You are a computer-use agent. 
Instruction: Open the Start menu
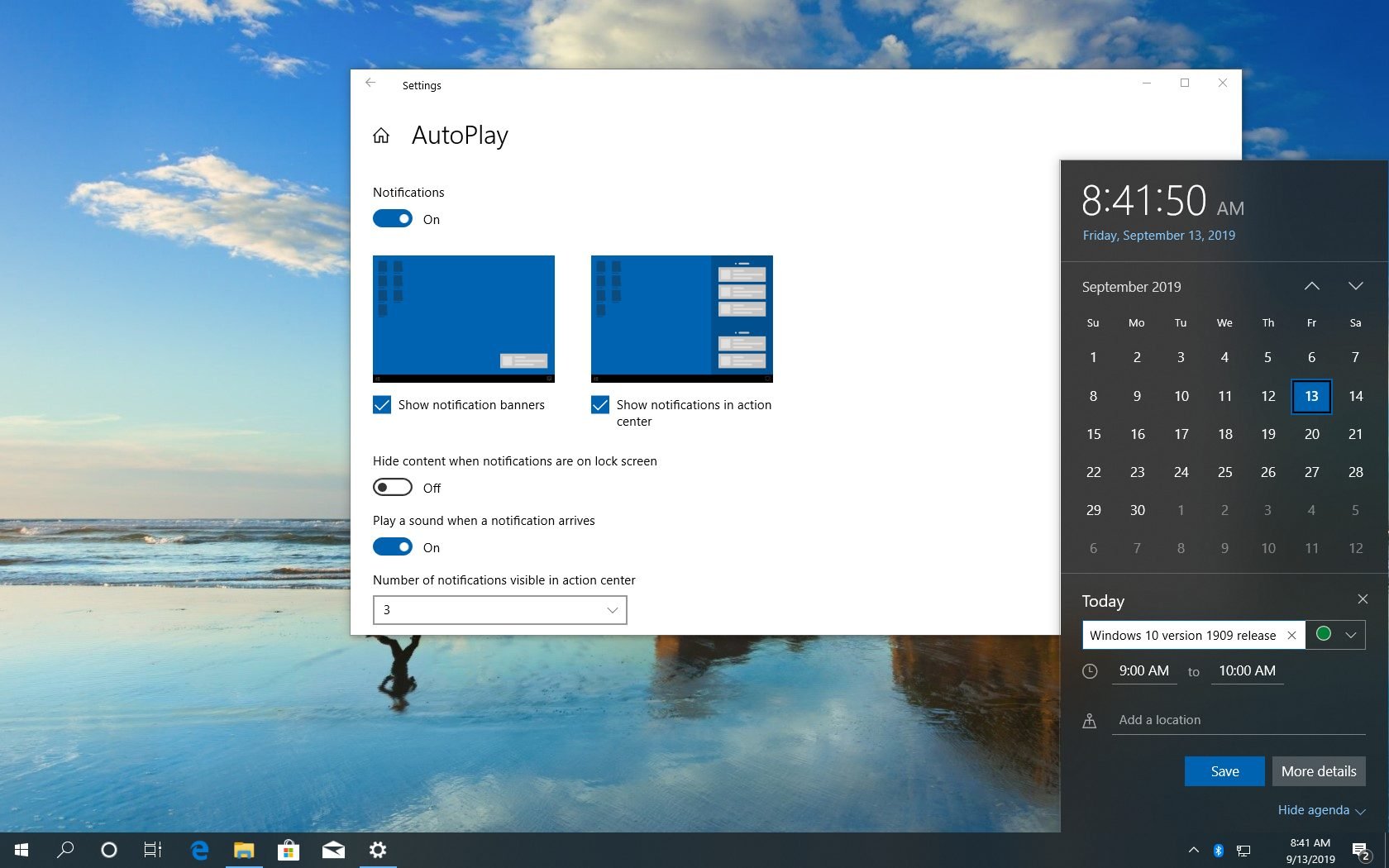coord(19,850)
